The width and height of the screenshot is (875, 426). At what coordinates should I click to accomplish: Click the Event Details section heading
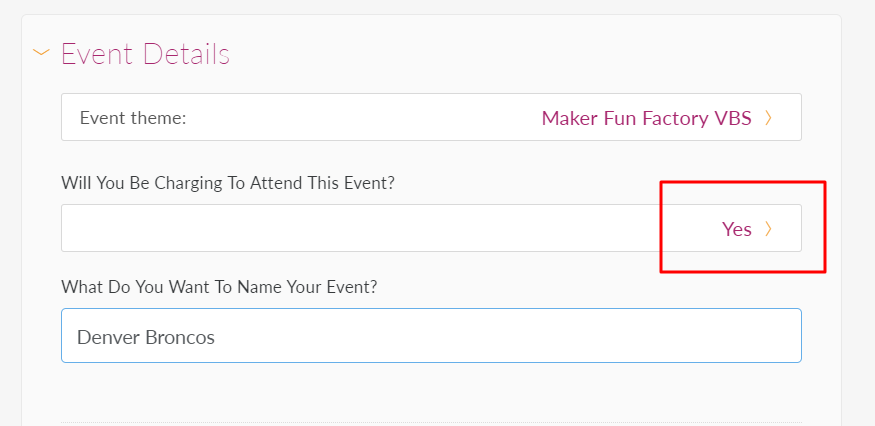point(145,53)
